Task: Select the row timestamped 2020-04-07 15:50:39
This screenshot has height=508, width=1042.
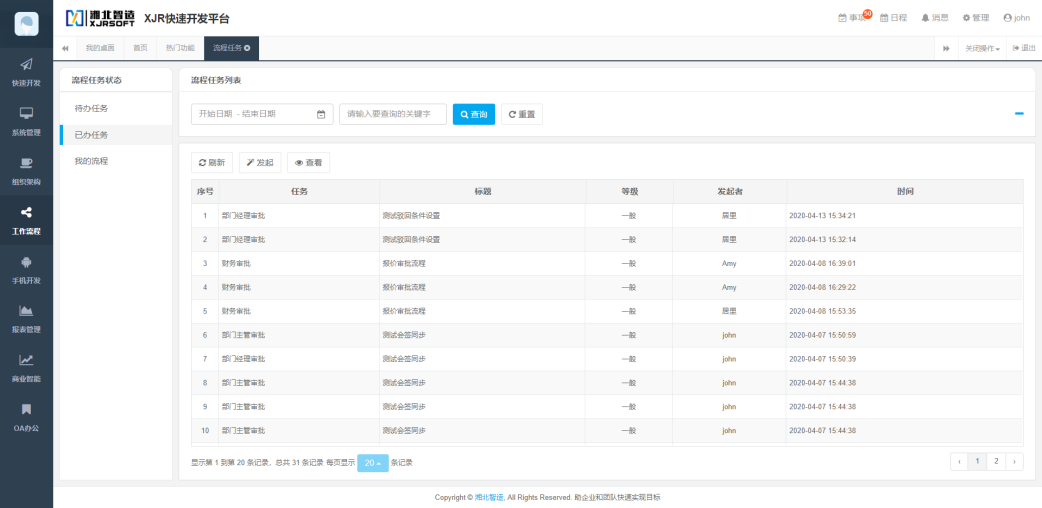Action: coord(607,359)
